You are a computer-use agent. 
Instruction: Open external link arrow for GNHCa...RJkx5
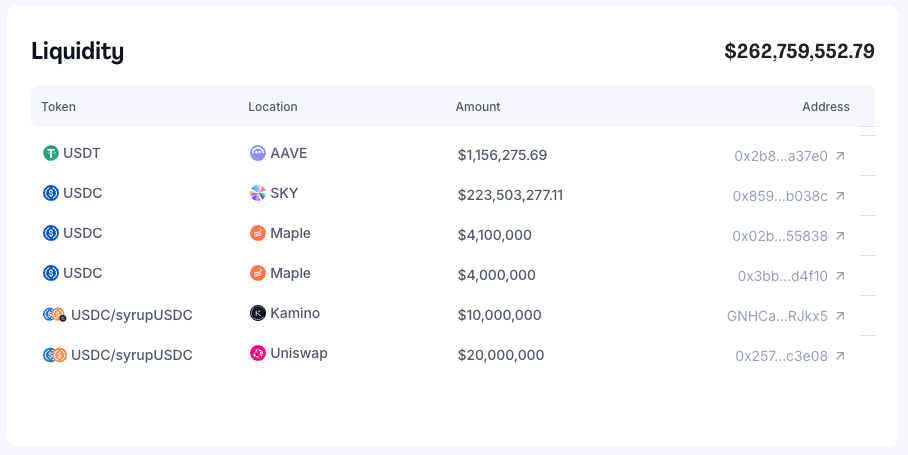pos(840,316)
